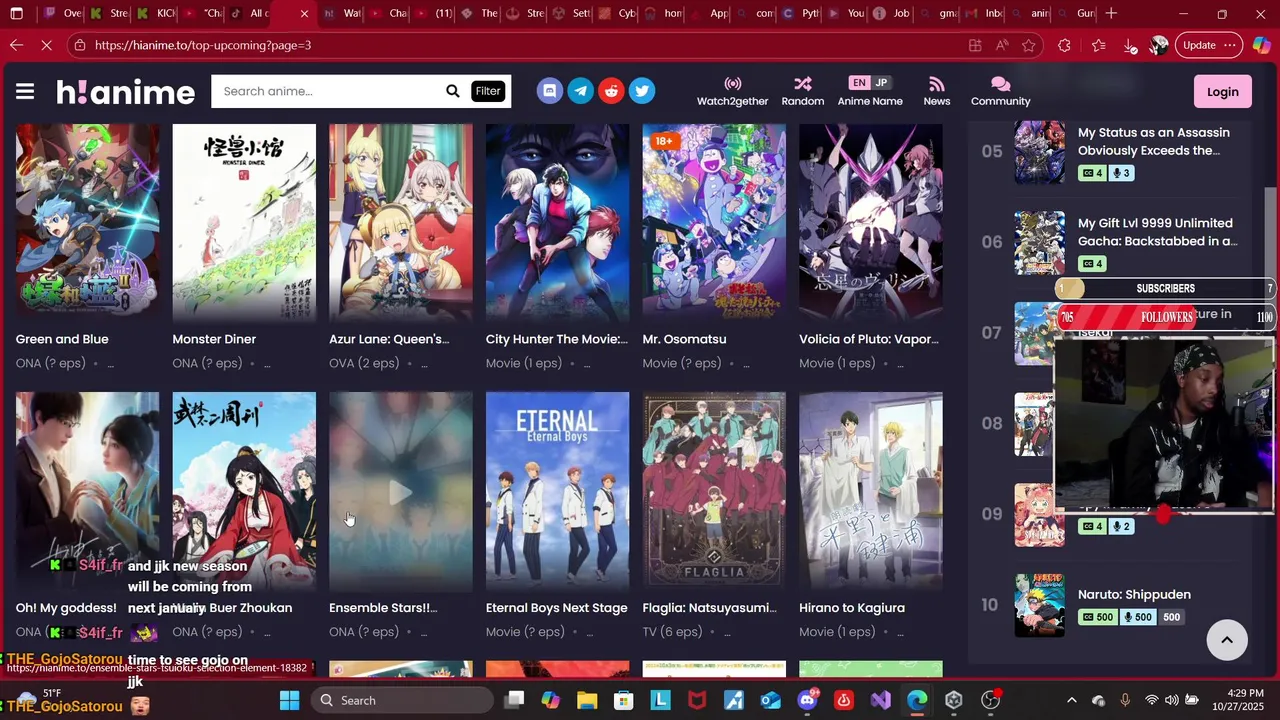Viewport: 1280px width, 720px height.
Task: Open Microsoft Store from taskbar
Action: (x=623, y=700)
